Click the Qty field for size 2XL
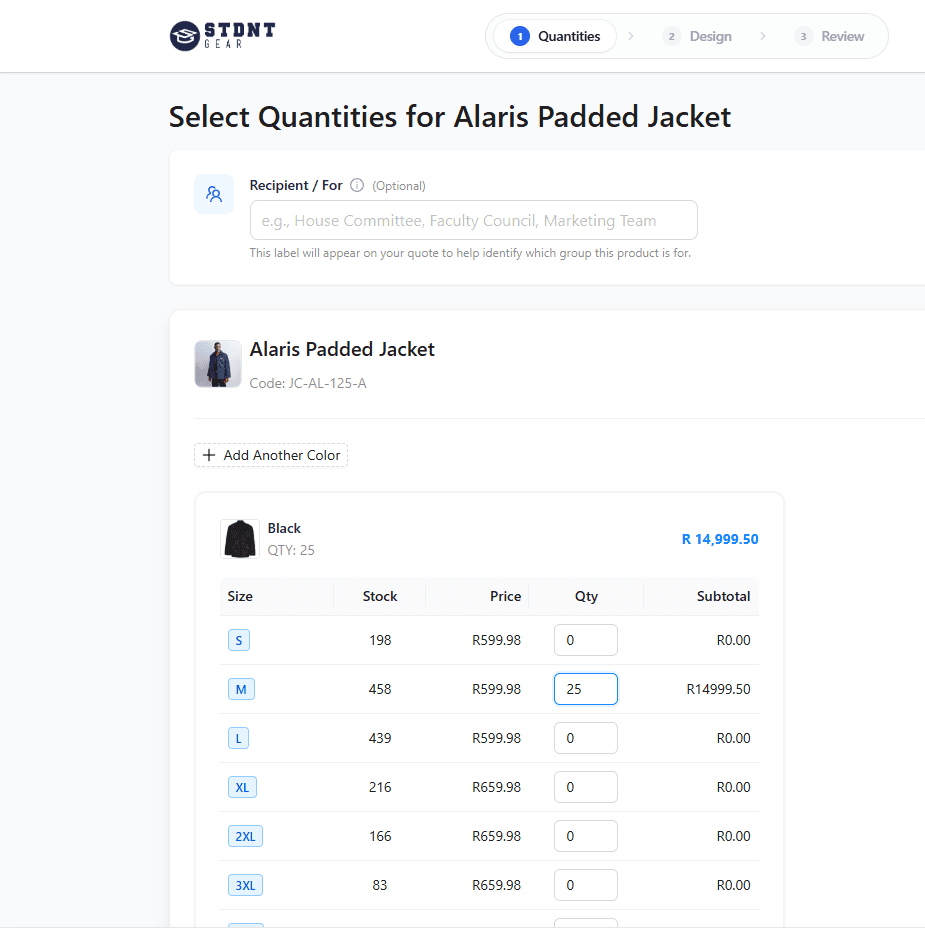Image resolution: width=925 pixels, height=933 pixels. pyautogui.click(x=586, y=836)
